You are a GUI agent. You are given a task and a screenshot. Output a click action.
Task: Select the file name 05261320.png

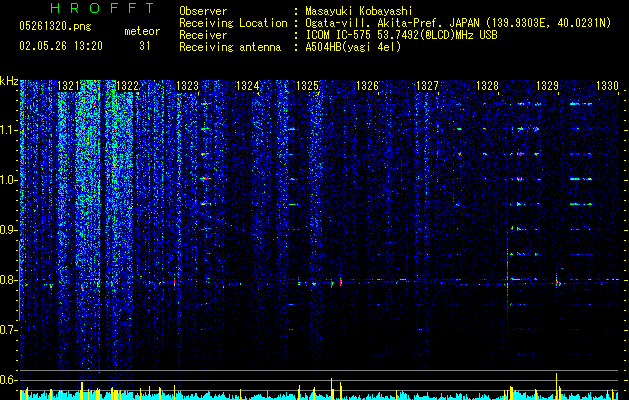(55, 26)
